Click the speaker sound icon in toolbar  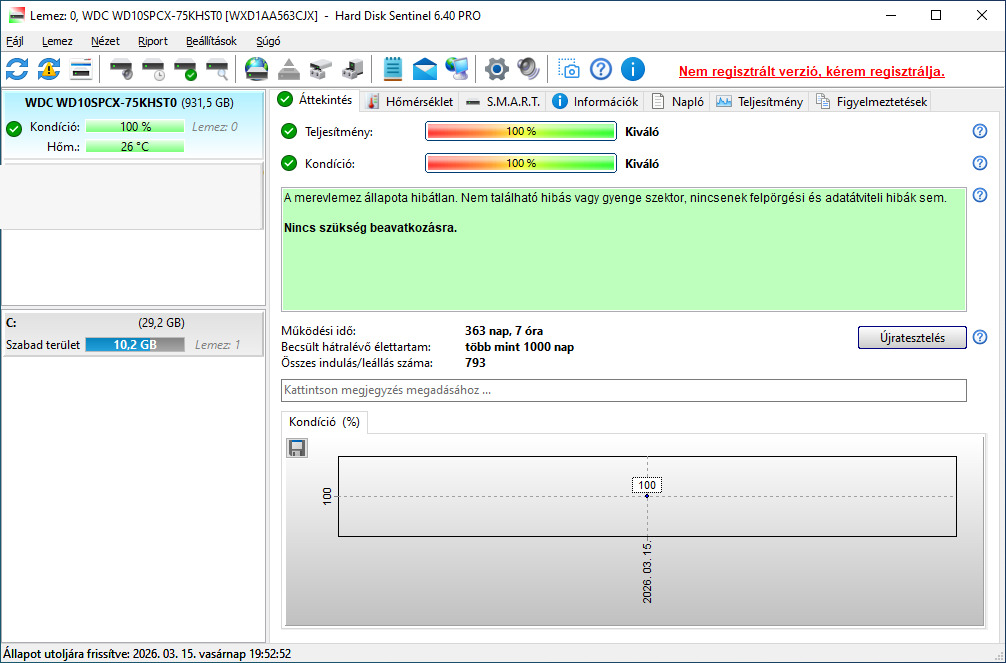point(529,69)
